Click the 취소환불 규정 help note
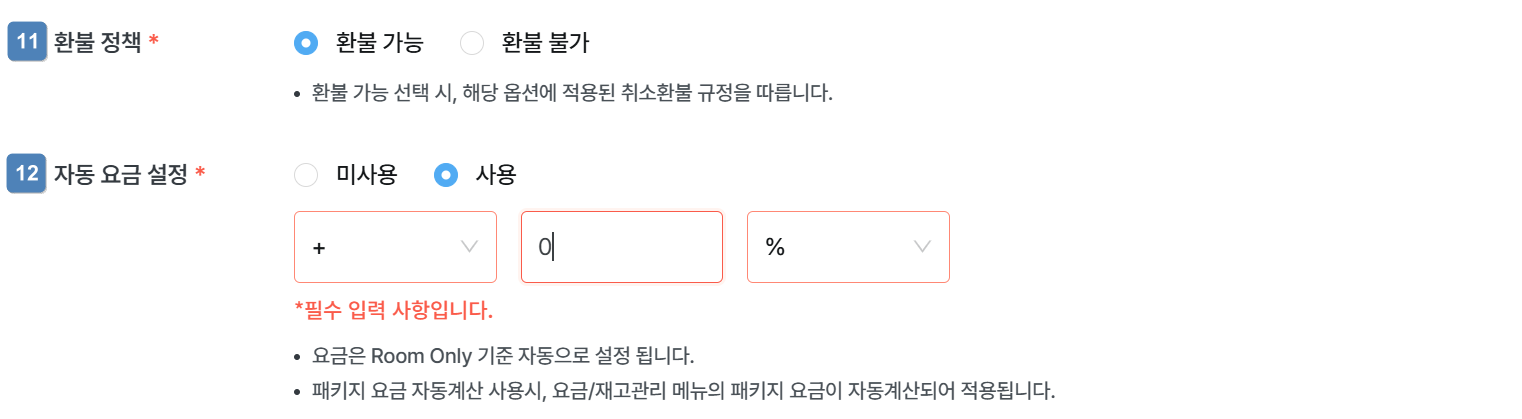Screen dimensions: 1522x419 coord(572,94)
